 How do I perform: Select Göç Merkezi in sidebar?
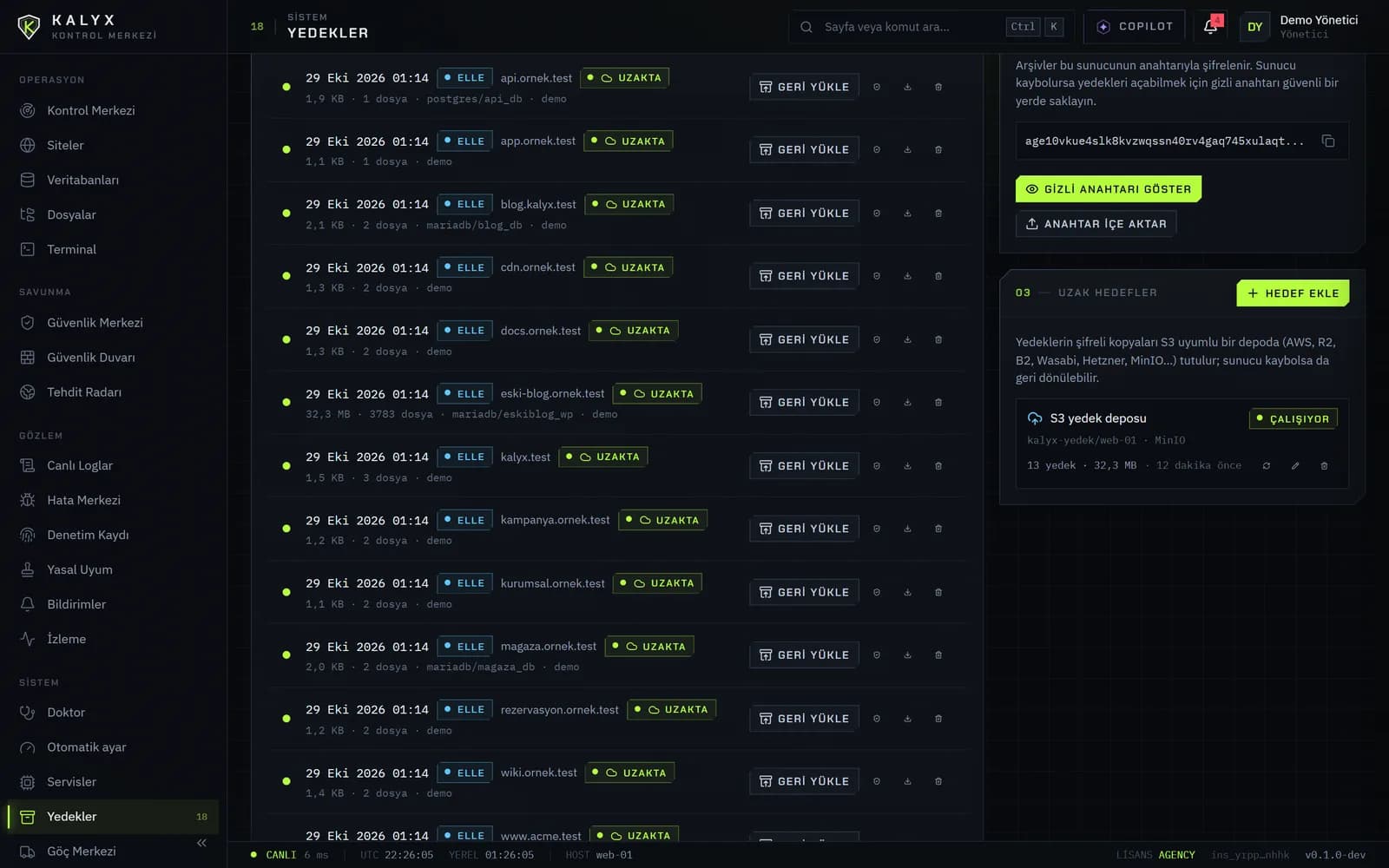point(113,852)
